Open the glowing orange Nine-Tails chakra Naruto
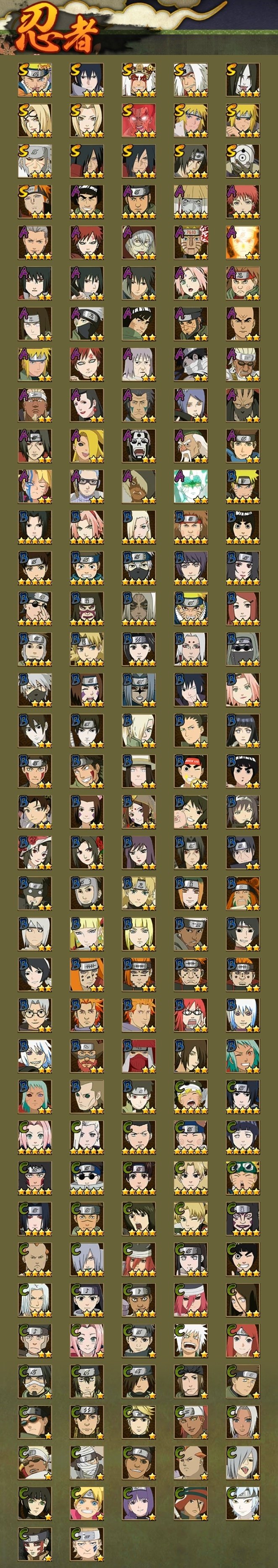Viewport: 278px width, 1568px height. pos(243,242)
